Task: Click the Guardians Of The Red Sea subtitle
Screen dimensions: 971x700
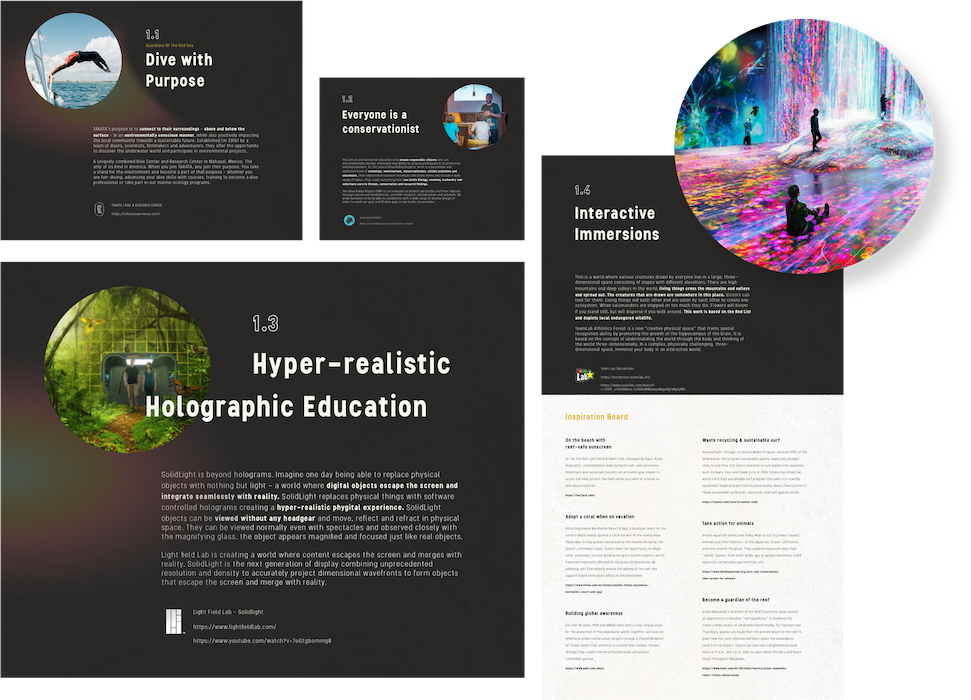Action: [x=169, y=45]
